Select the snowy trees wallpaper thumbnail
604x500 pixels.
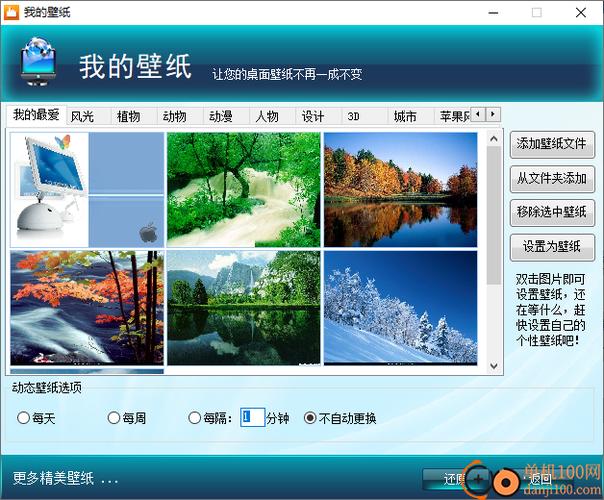[x=401, y=308]
